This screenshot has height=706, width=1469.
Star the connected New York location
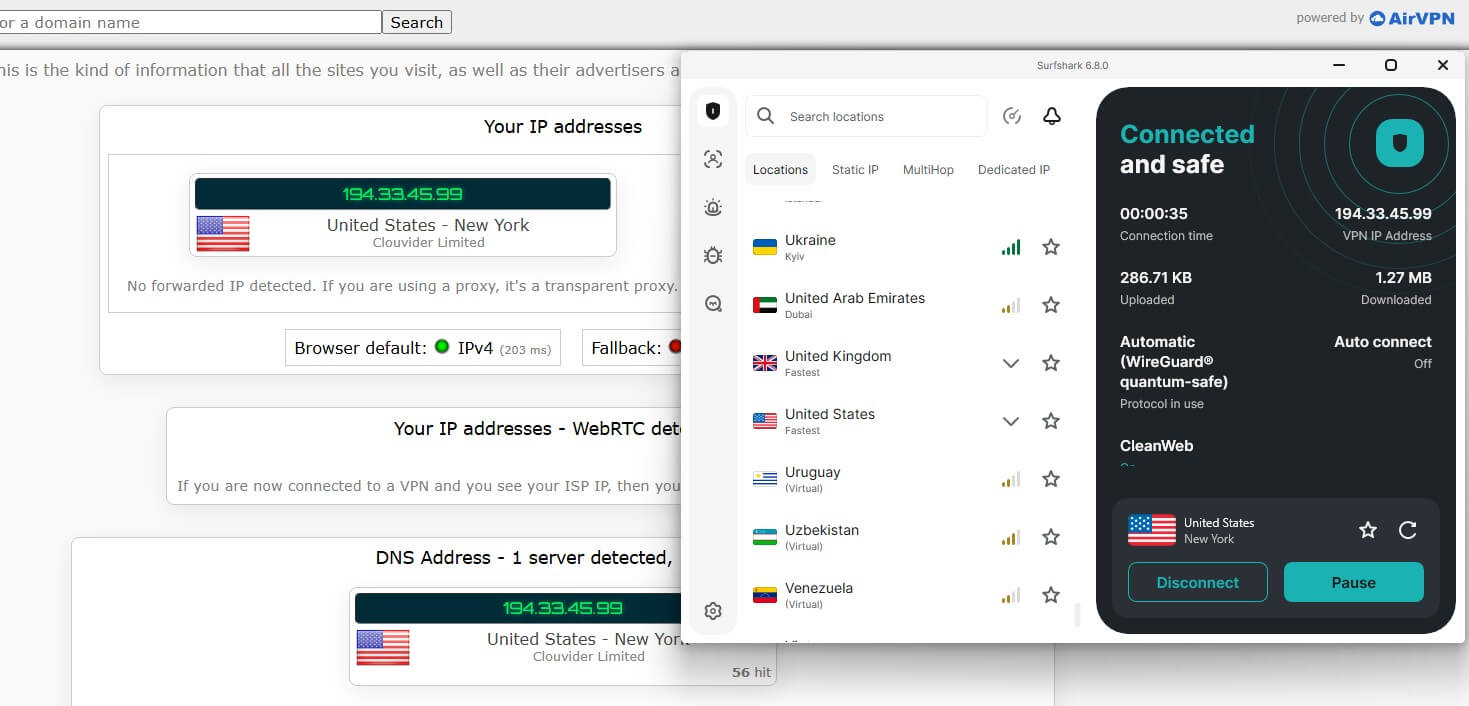point(1368,530)
